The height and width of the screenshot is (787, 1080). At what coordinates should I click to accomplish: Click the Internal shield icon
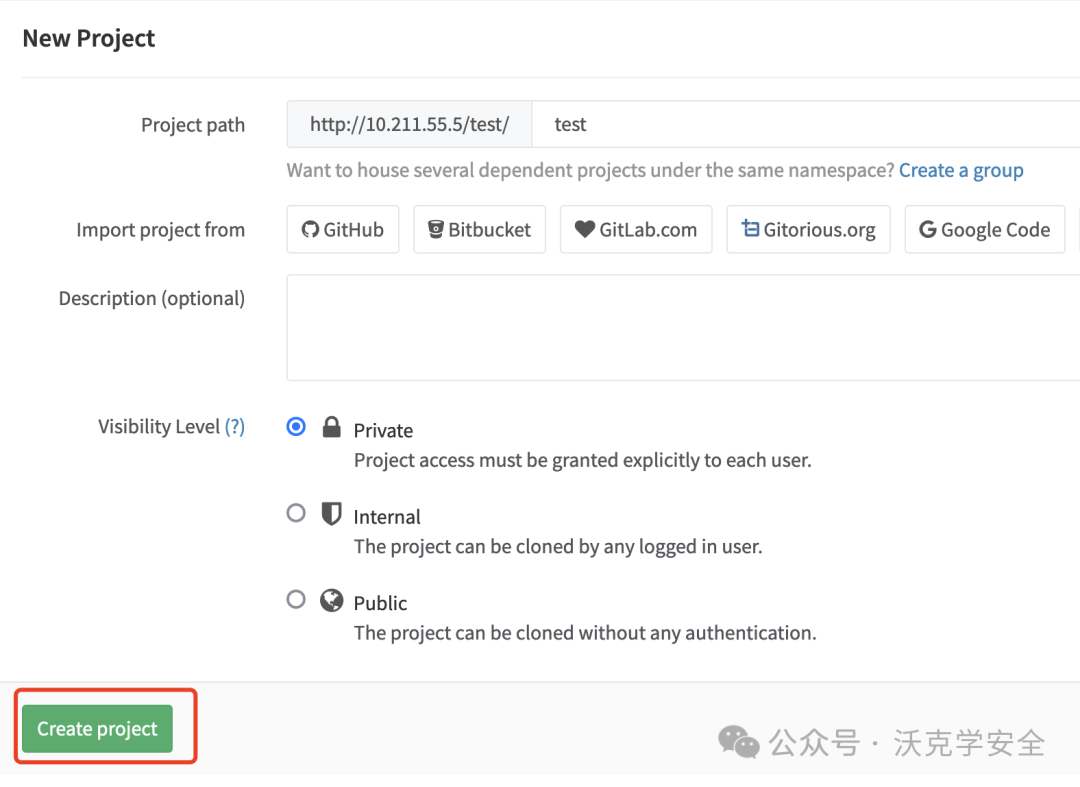[331, 514]
